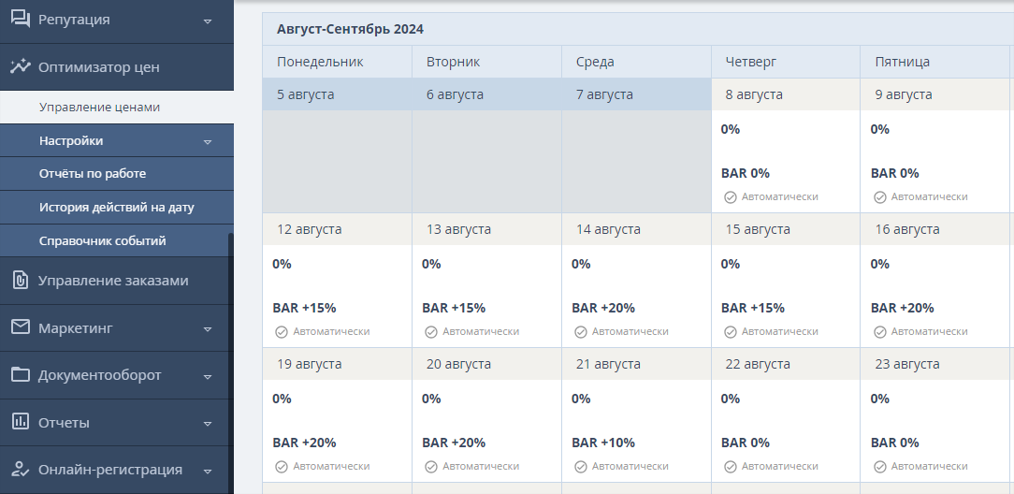
Task: Open Управление заказами section
Action: point(116,281)
